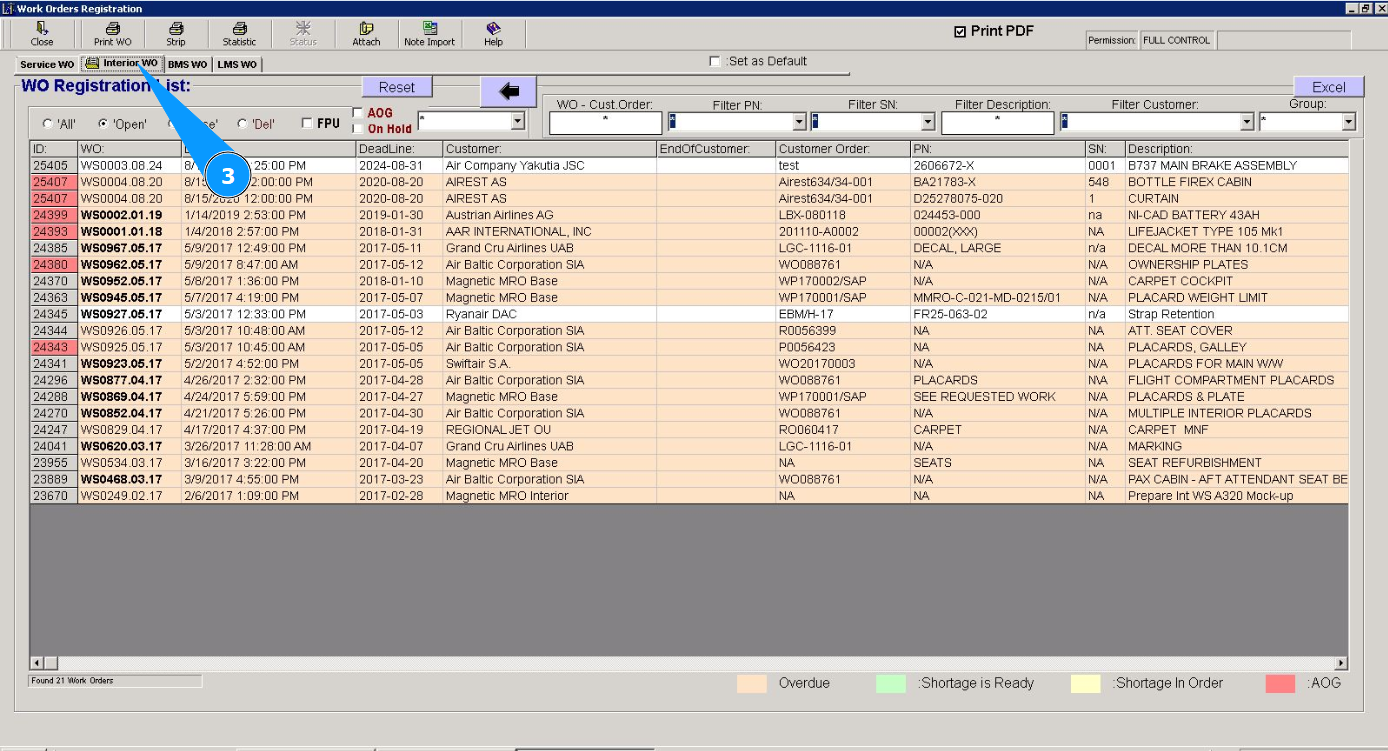The height and width of the screenshot is (751, 1388).
Task: Click the Excel export button
Action: pyautogui.click(x=1328, y=87)
